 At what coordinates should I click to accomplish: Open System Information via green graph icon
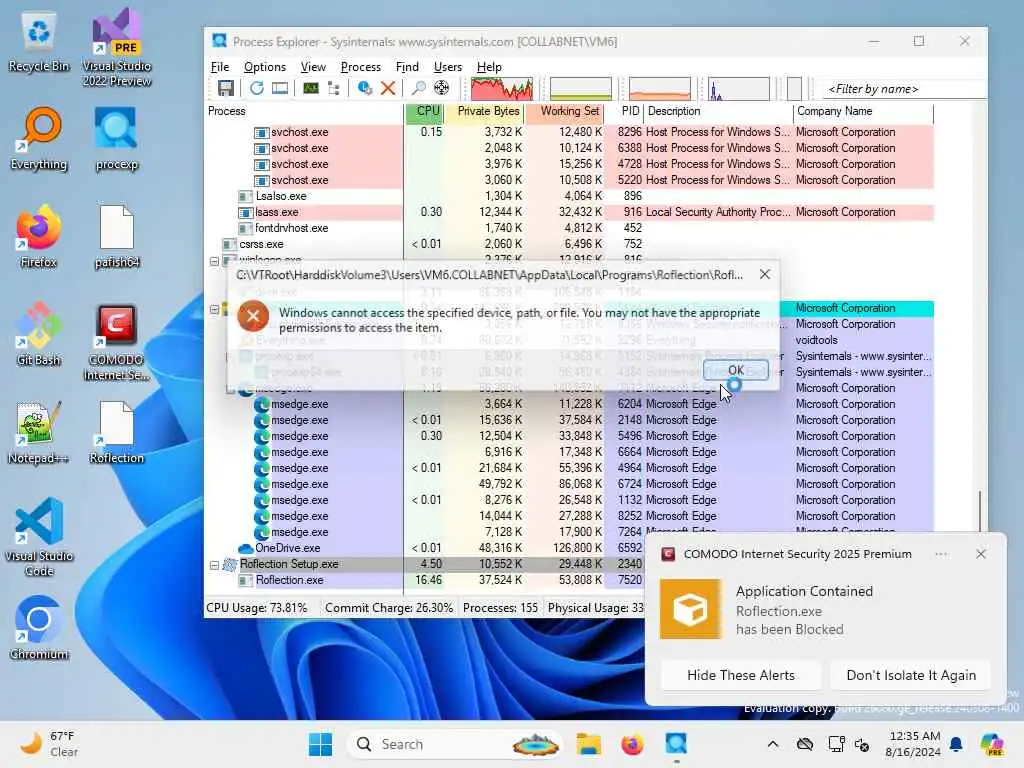[311, 88]
